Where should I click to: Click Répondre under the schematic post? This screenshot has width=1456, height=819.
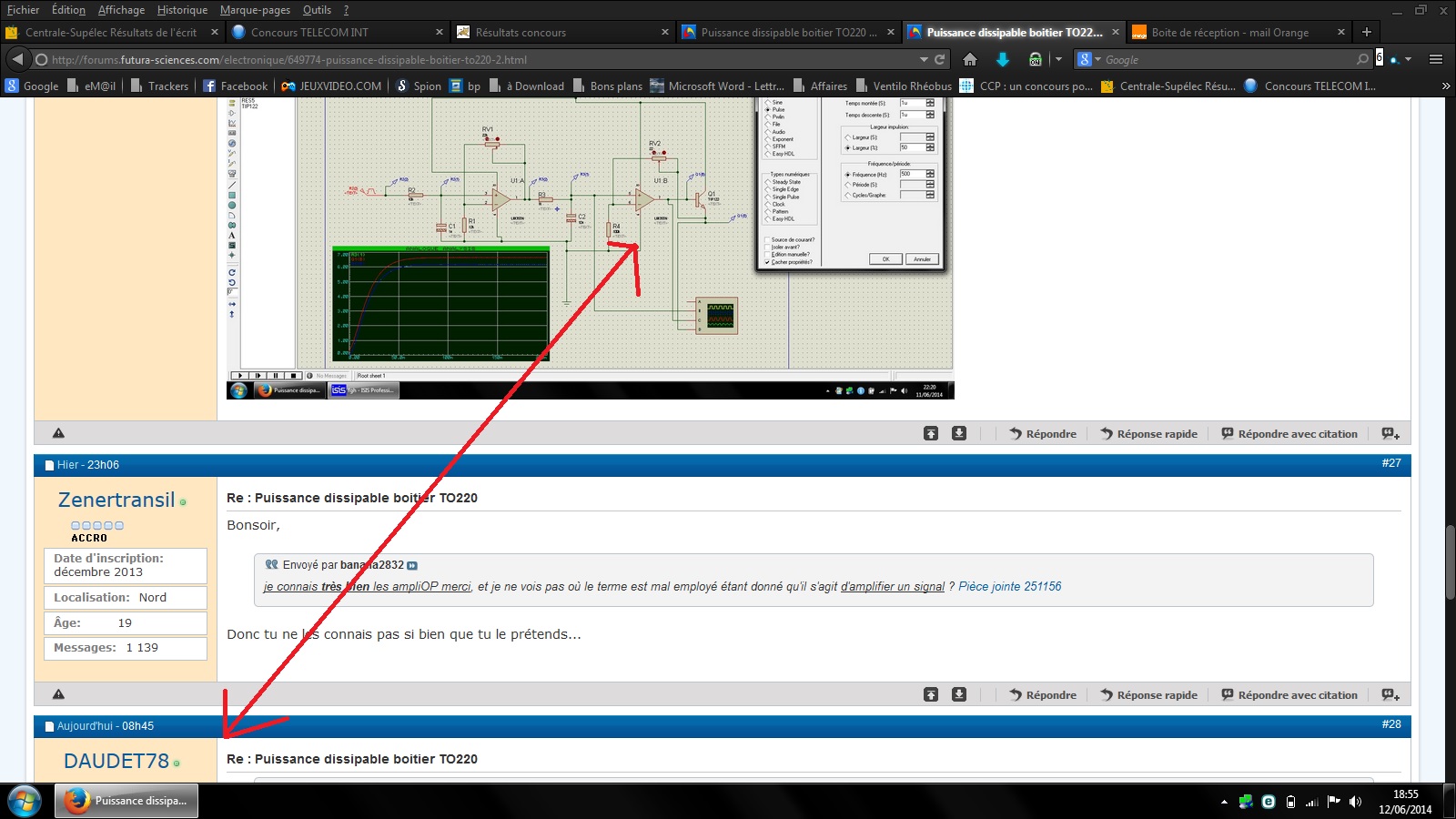1043,434
